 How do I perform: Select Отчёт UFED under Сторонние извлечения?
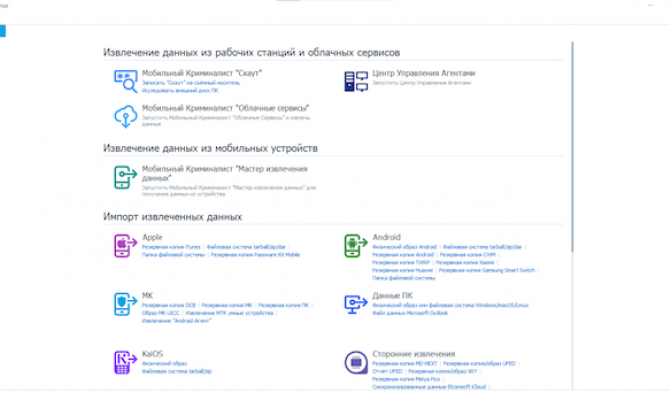point(387,371)
